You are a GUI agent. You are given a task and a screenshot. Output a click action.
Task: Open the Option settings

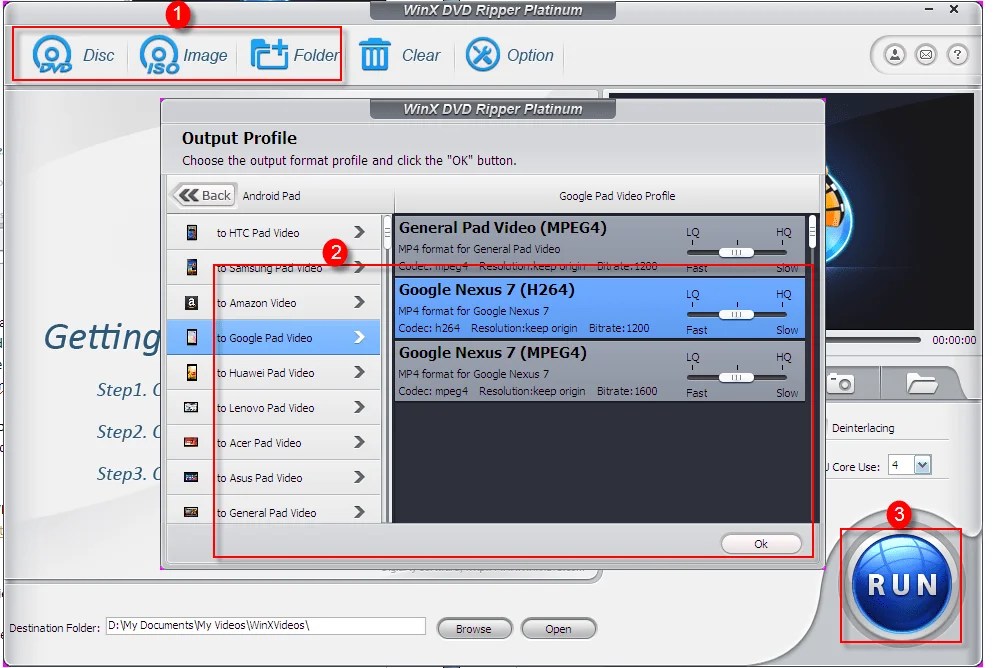click(x=509, y=55)
